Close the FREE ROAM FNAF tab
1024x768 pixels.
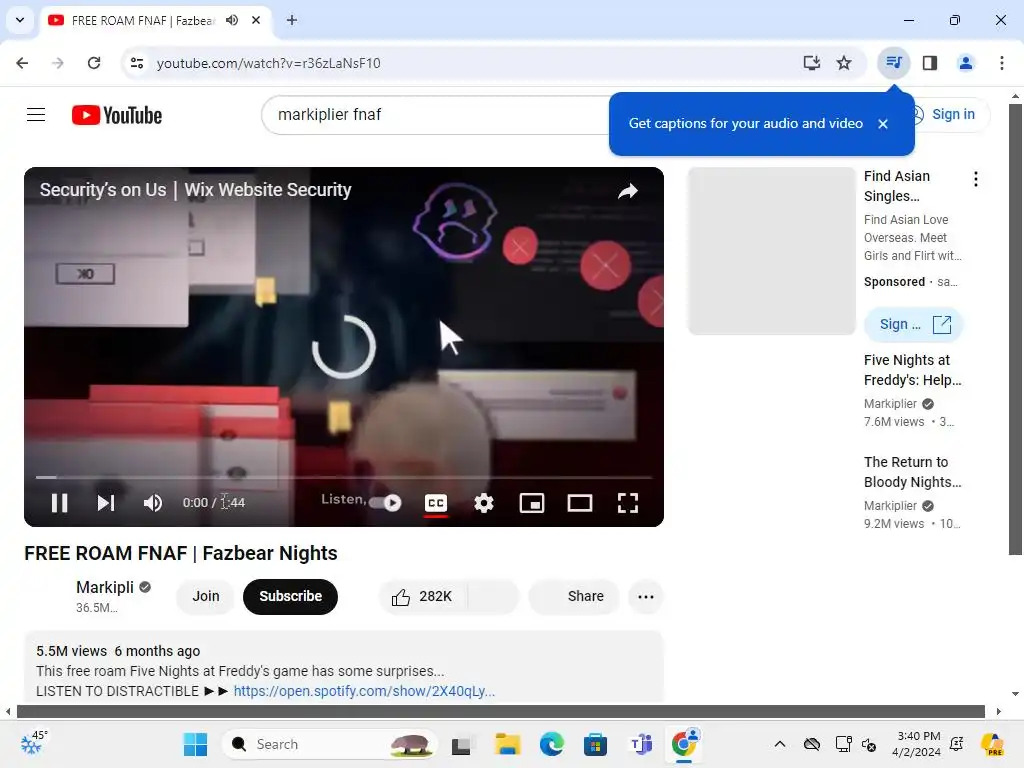[x=256, y=20]
